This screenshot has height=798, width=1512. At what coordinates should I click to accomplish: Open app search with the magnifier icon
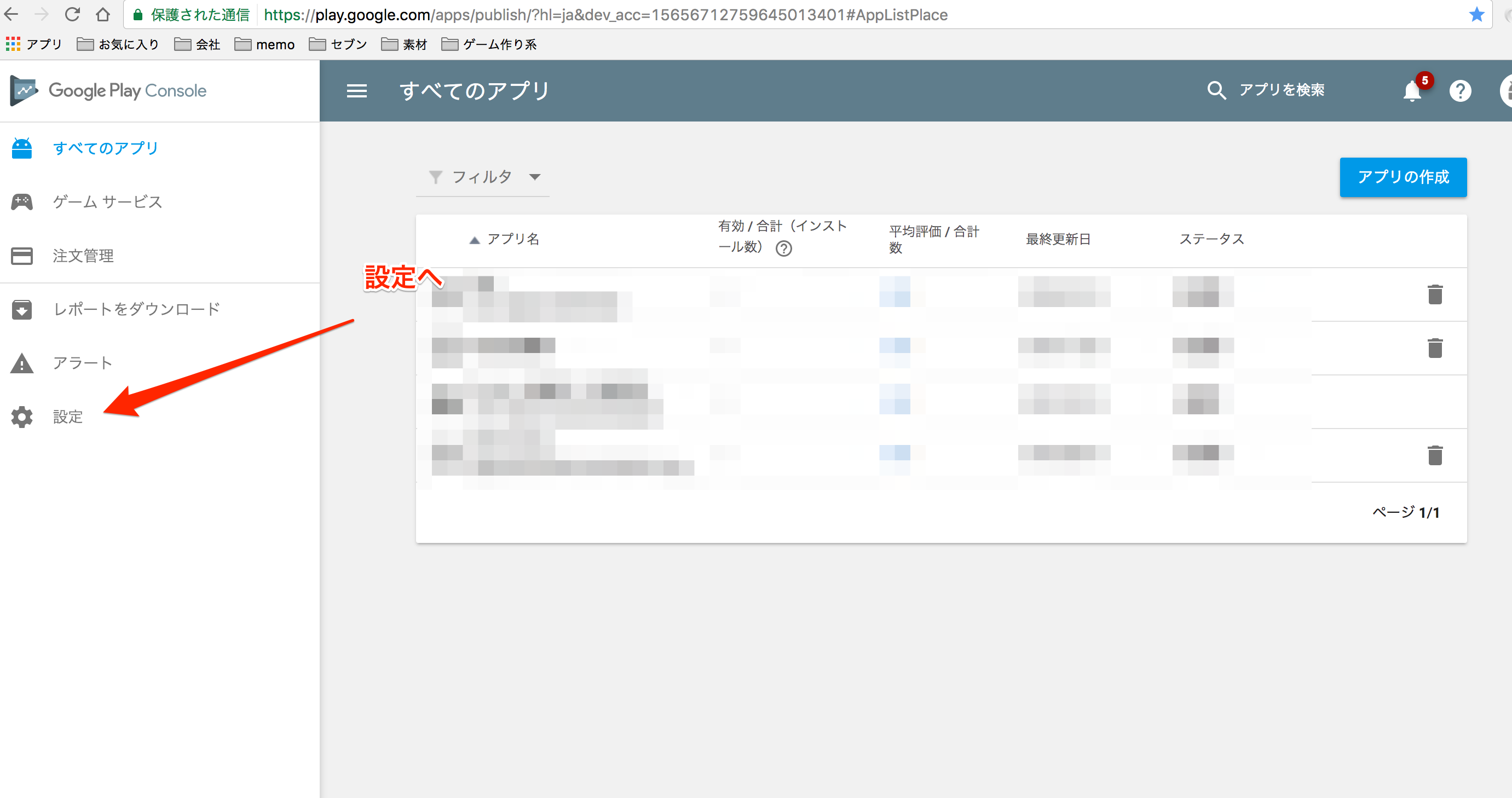1217,90
